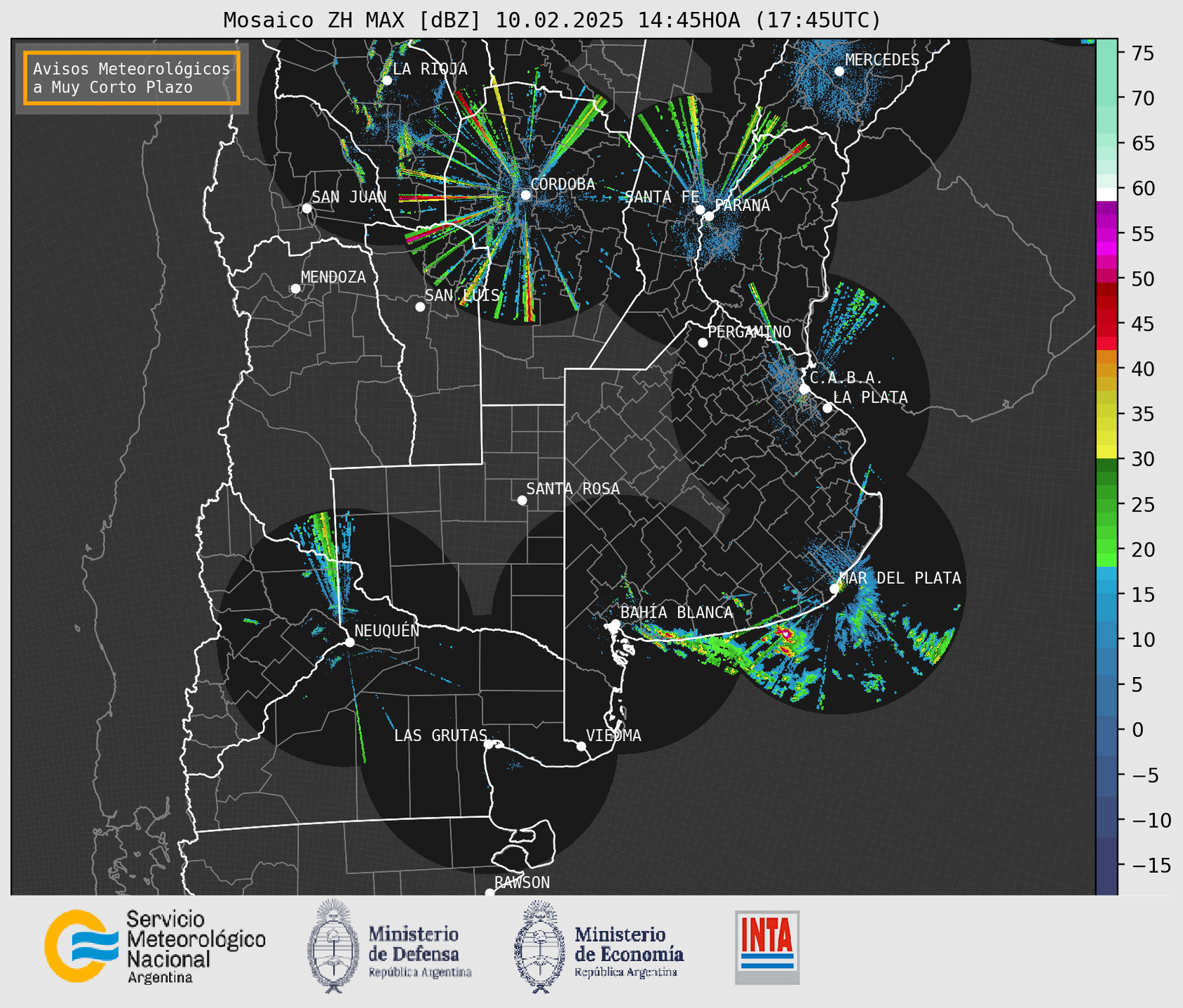Select the yellow 30 dBZ band on the color scale
1183x1008 pixels.
1107,453
